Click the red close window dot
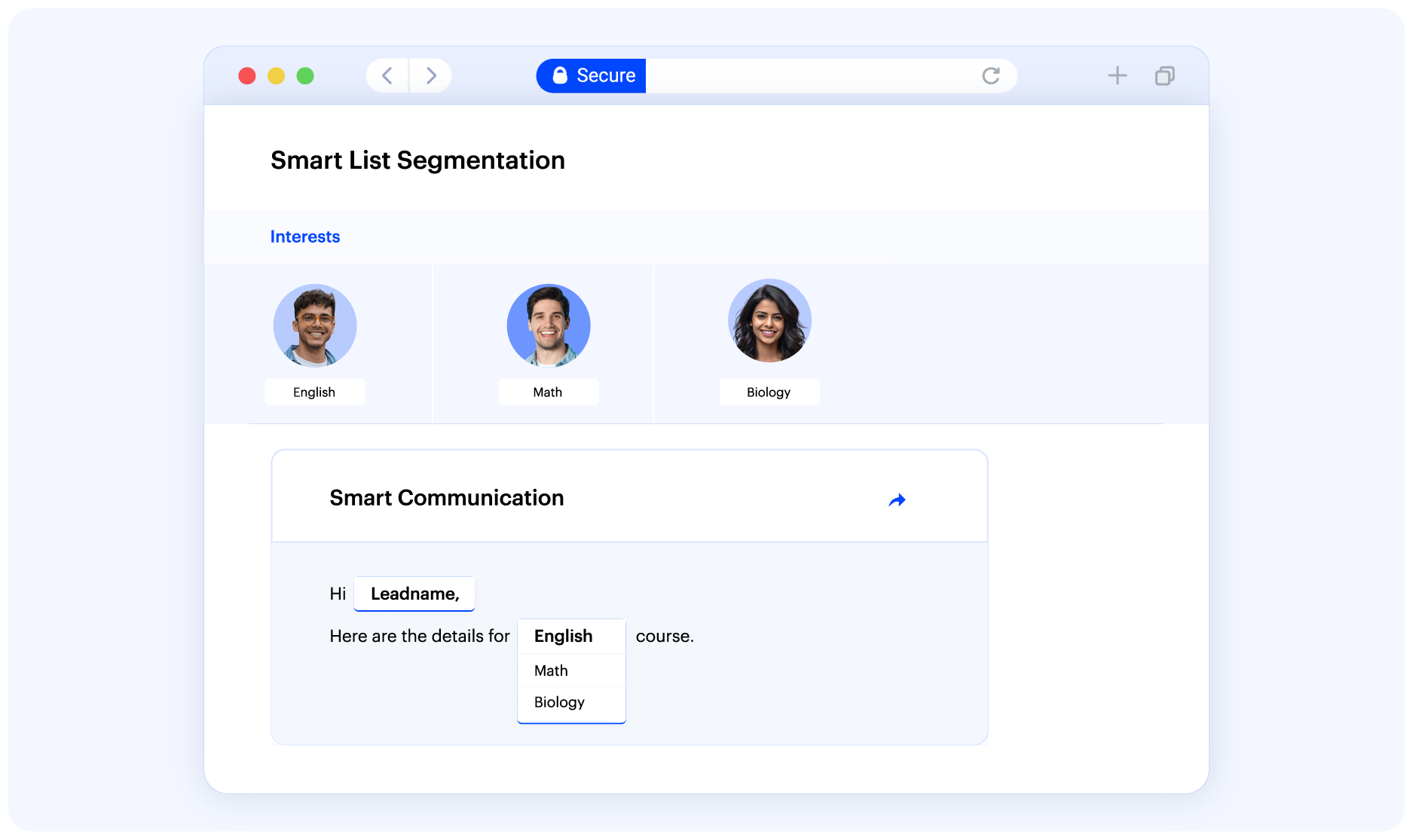Screen dimensions: 1413x840 247,75
